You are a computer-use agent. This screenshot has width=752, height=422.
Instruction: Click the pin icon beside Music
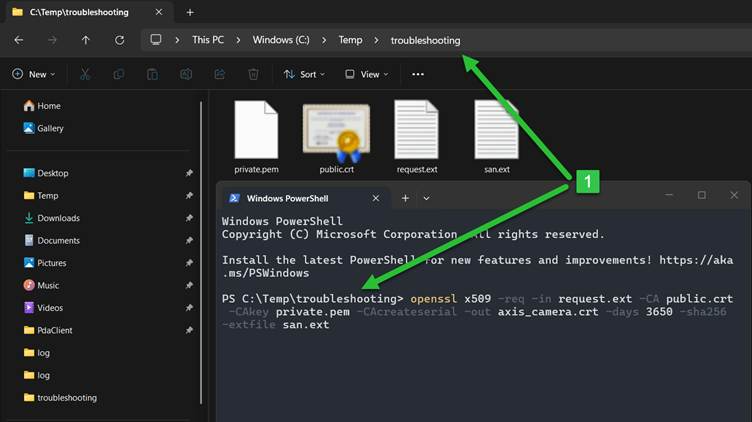click(189, 285)
